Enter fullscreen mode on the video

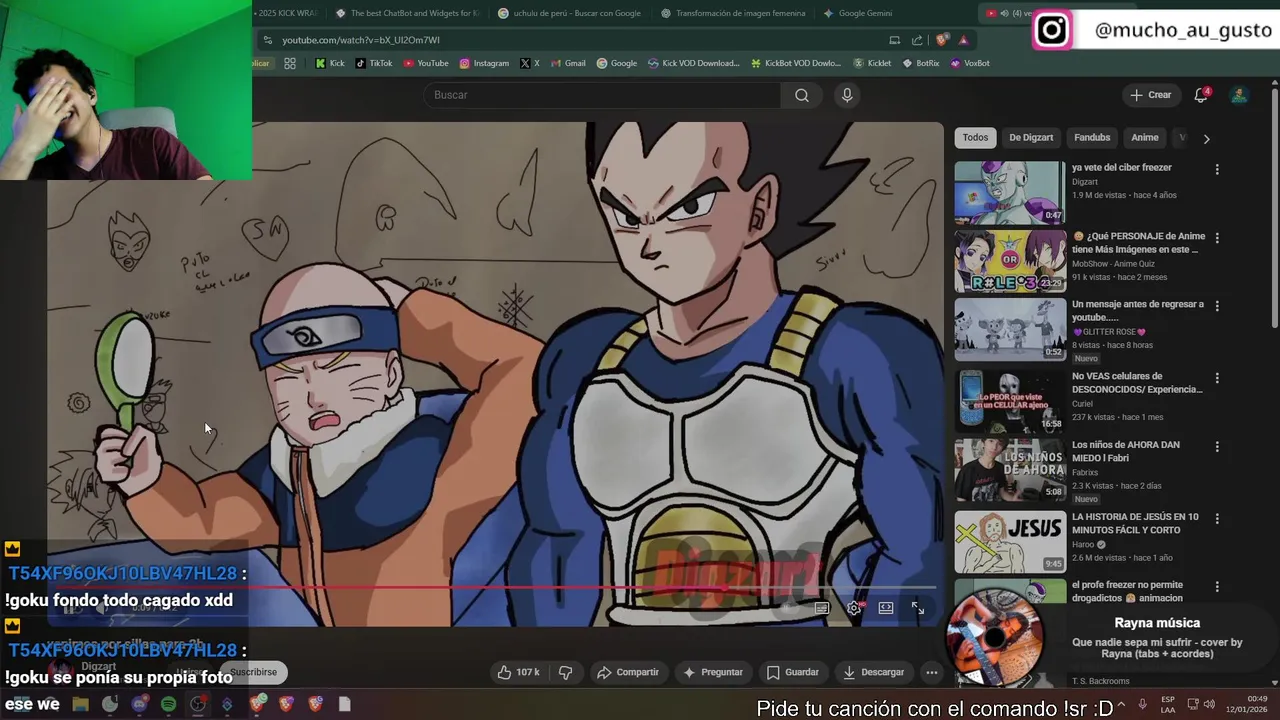pyautogui.click(x=917, y=608)
